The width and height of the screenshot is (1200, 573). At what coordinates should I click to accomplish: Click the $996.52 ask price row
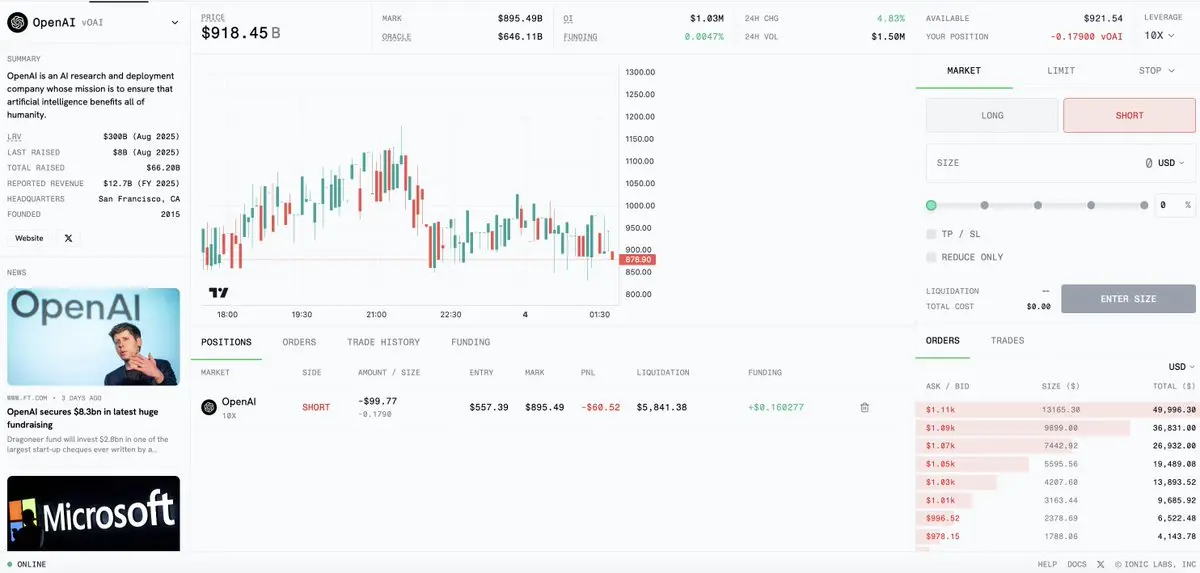[1056, 518]
